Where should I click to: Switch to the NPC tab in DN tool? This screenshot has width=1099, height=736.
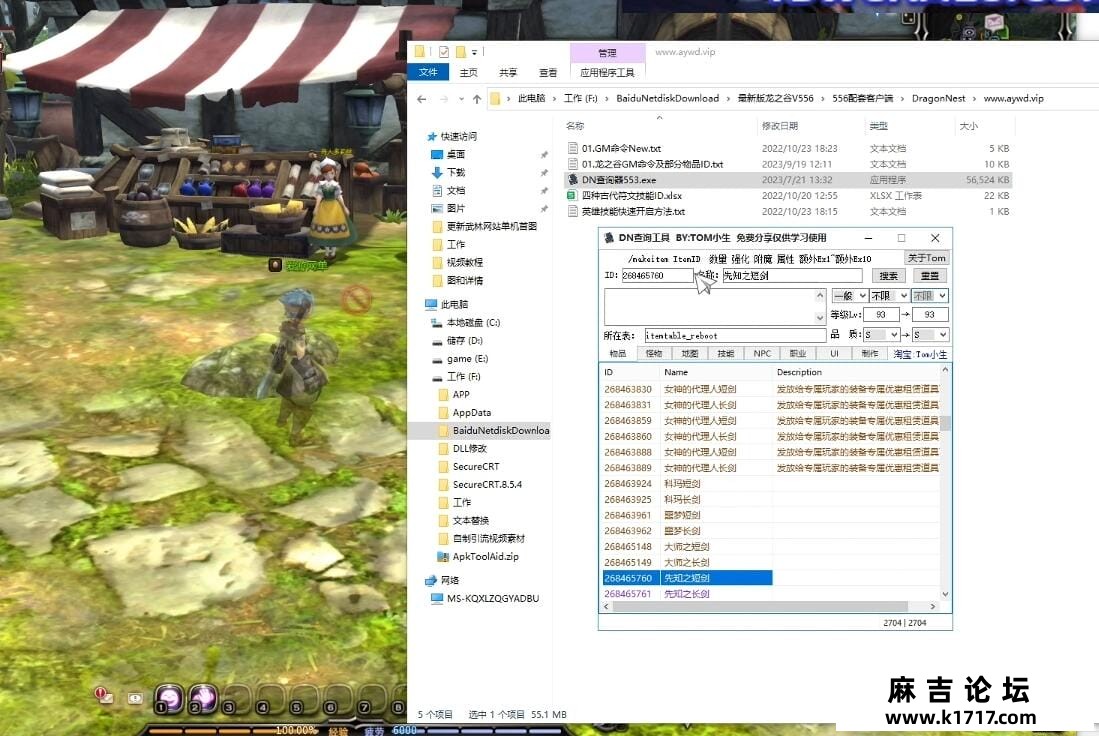pyautogui.click(x=763, y=354)
